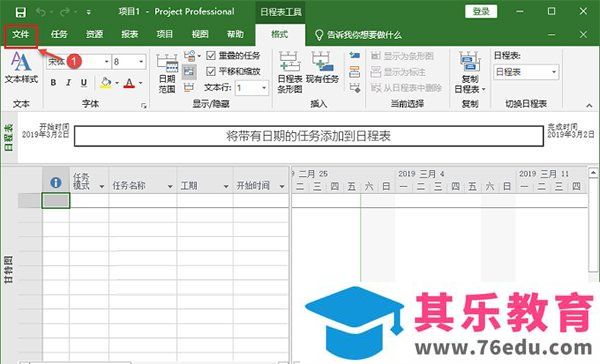Select the 格式 tab
The width and height of the screenshot is (600, 364).
tap(279, 34)
